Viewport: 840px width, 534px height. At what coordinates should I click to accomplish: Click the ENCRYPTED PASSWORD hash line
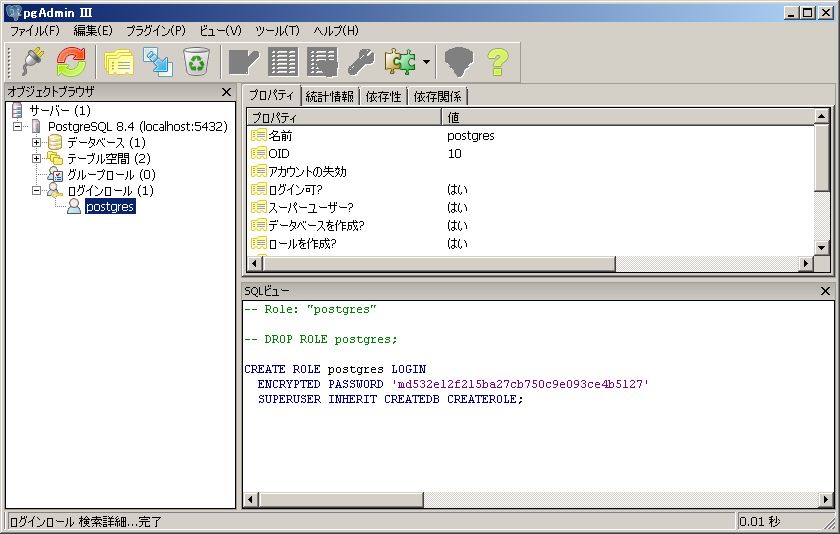click(453, 384)
